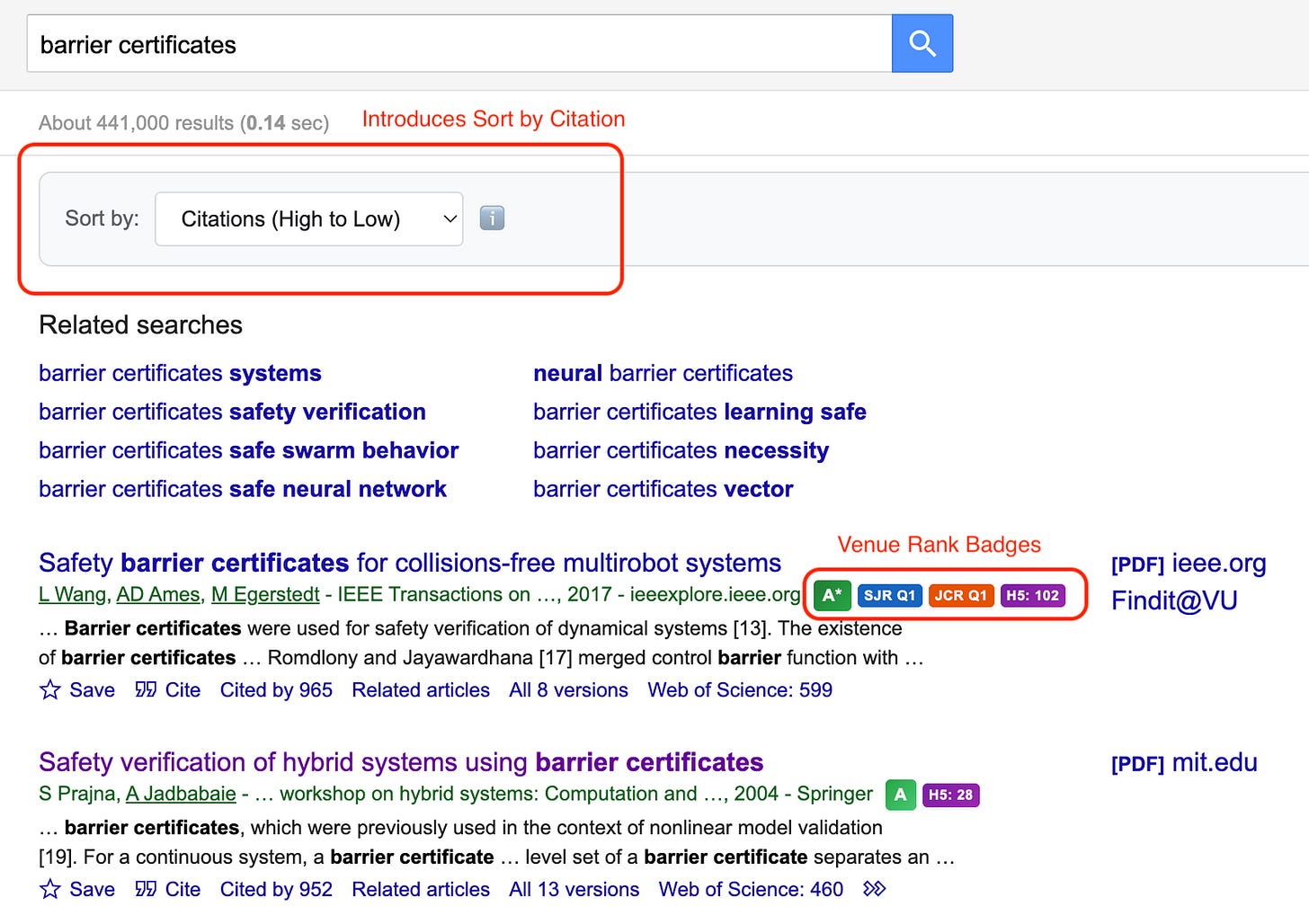This screenshot has width=1309, height=924.
Task: Focus the search box with barrier certificates
Action: (459, 43)
